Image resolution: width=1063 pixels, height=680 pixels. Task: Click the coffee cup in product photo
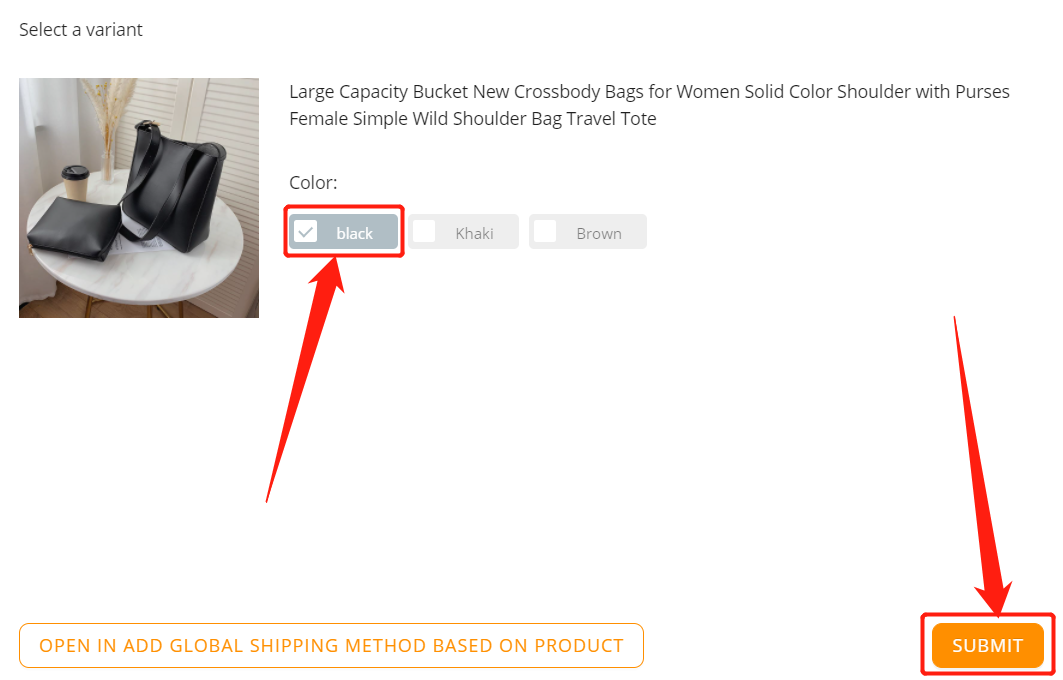click(75, 182)
